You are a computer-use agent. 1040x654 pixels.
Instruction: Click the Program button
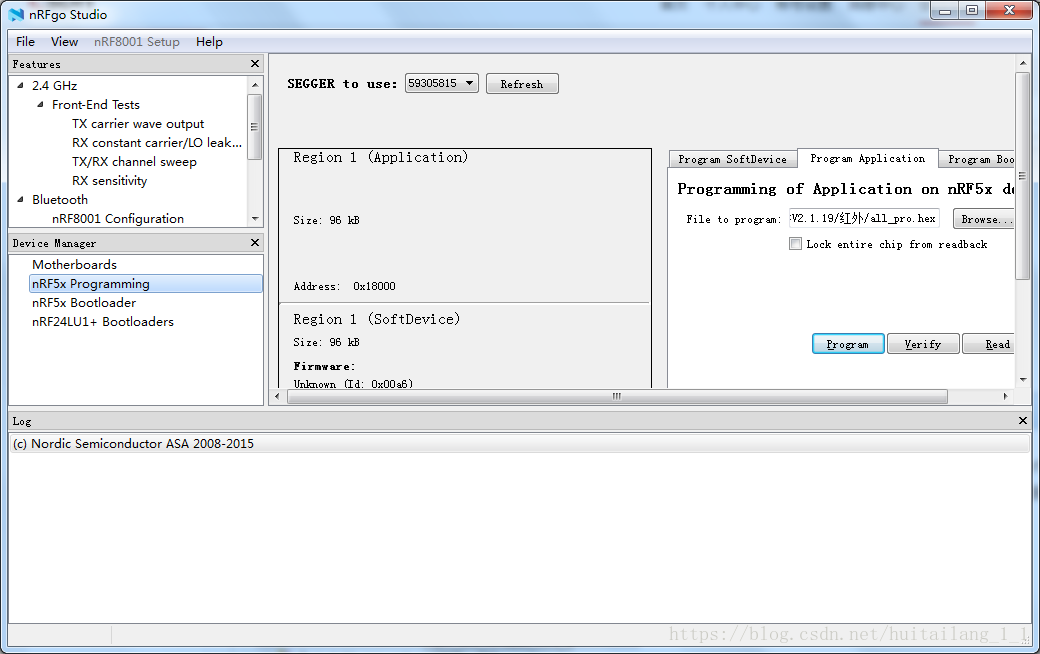pos(848,344)
